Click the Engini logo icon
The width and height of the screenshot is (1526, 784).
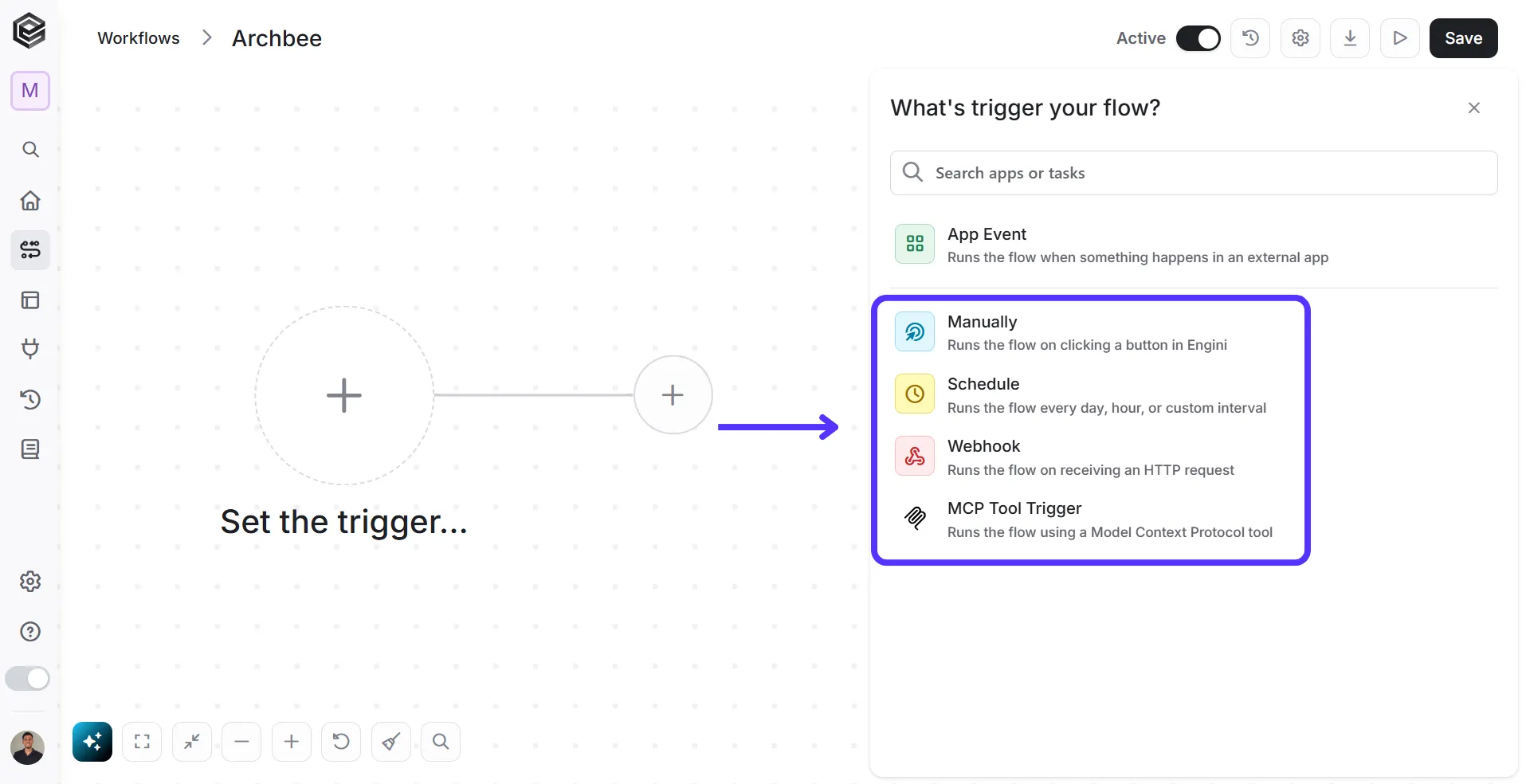click(29, 31)
